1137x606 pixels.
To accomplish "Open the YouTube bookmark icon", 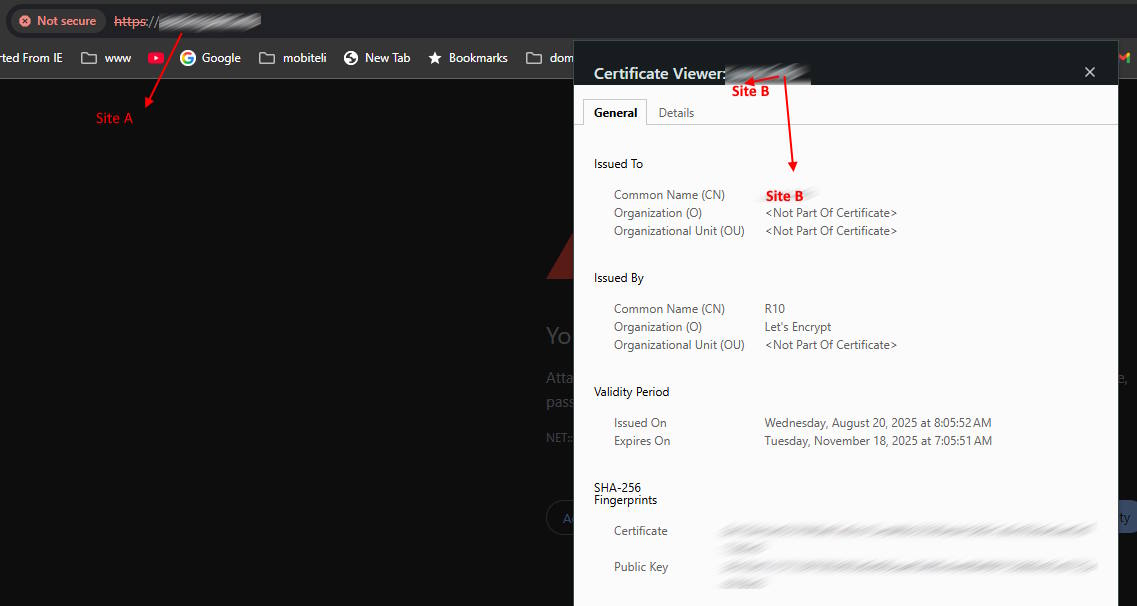I will (x=156, y=58).
